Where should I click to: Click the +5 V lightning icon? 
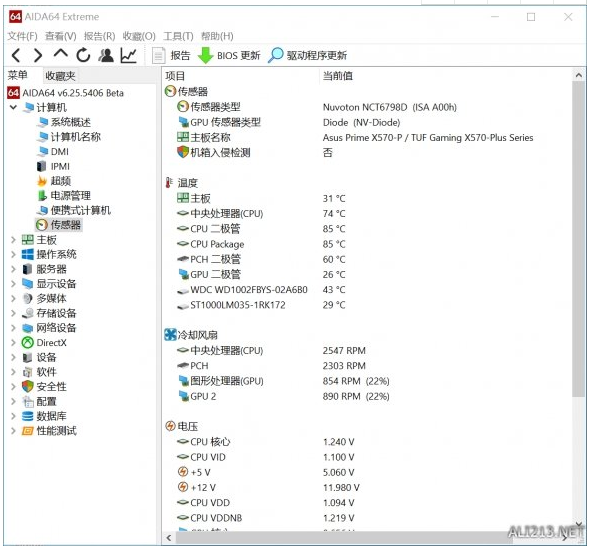[183, 472]
